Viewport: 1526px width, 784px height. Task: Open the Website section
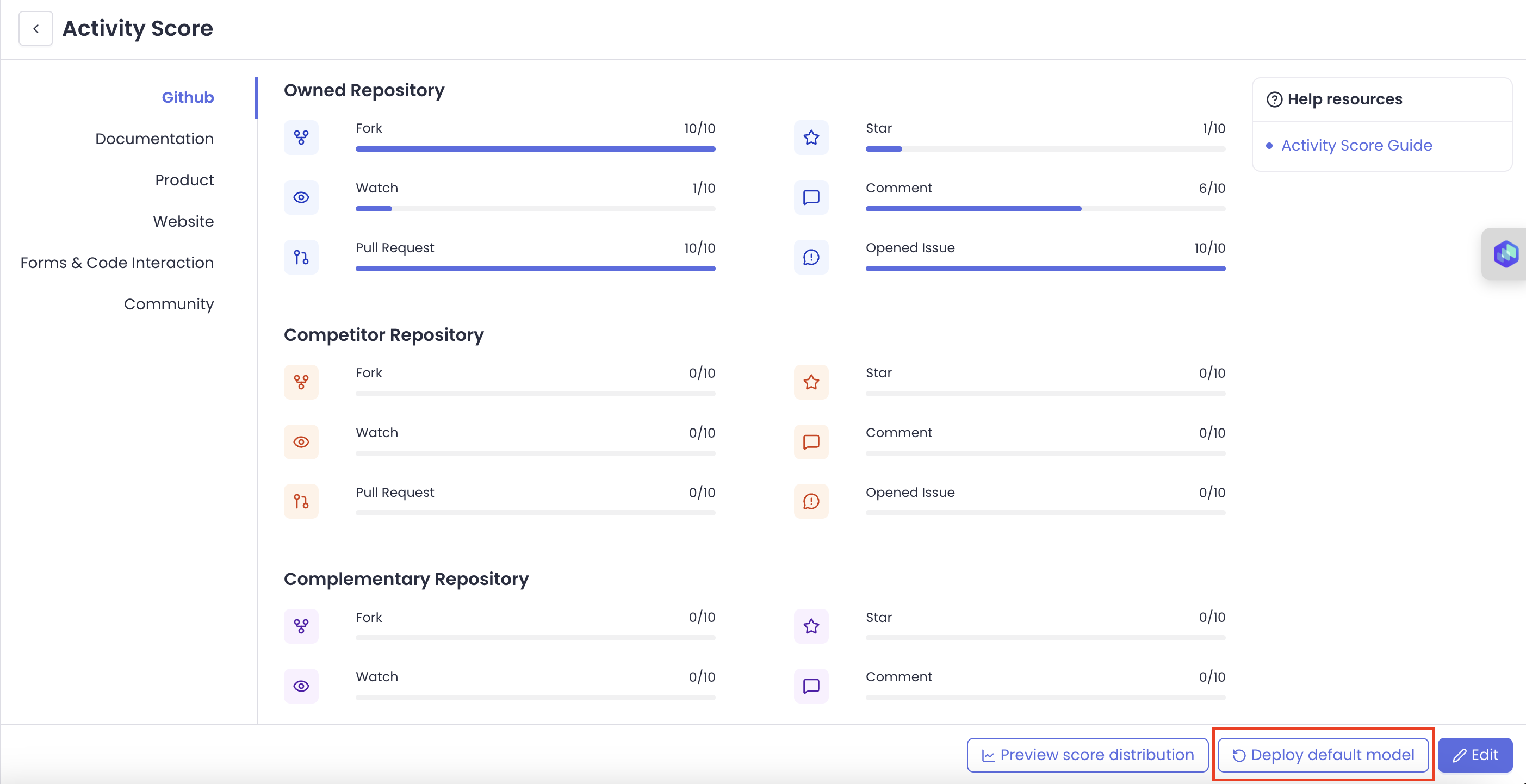pos(183,221)
